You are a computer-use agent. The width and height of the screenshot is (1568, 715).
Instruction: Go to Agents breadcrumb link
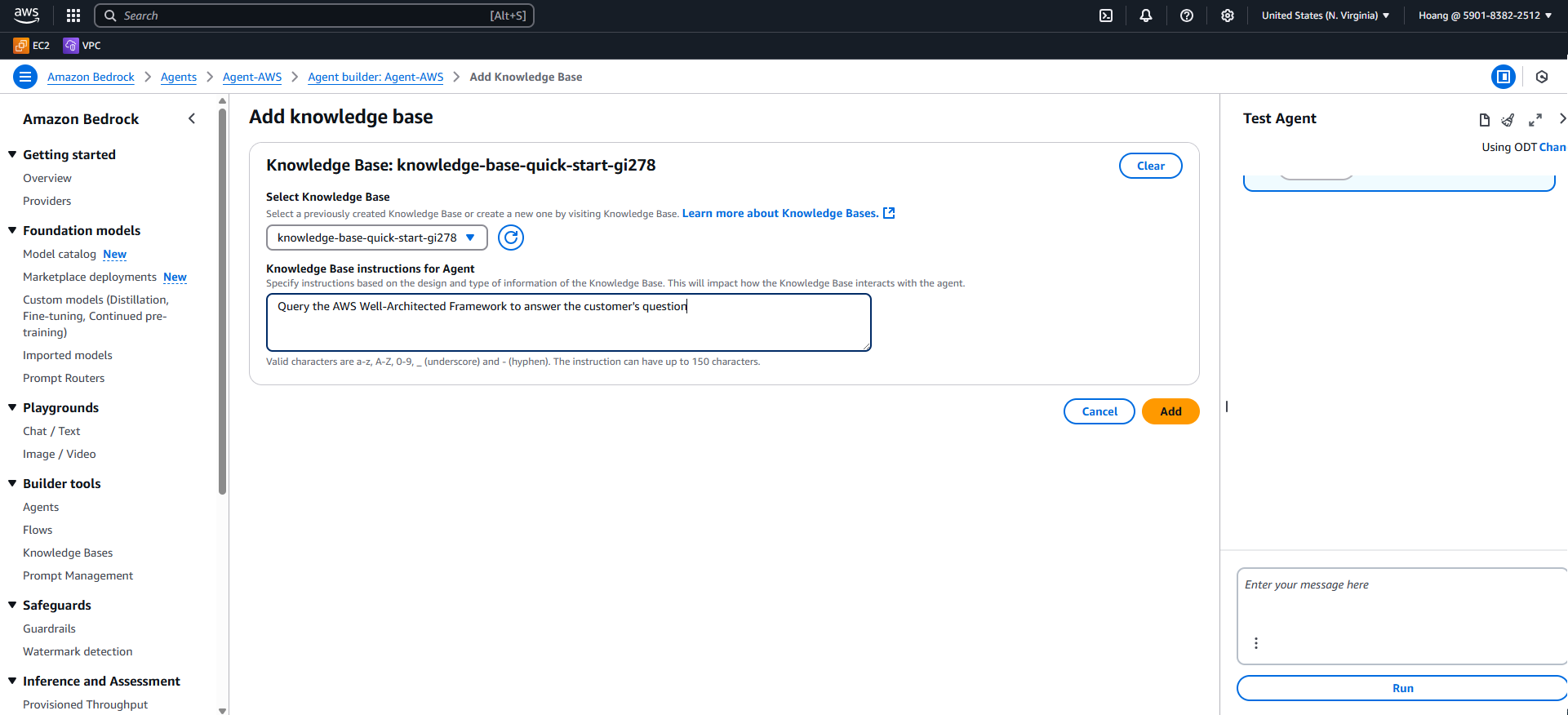coord(179,77)
